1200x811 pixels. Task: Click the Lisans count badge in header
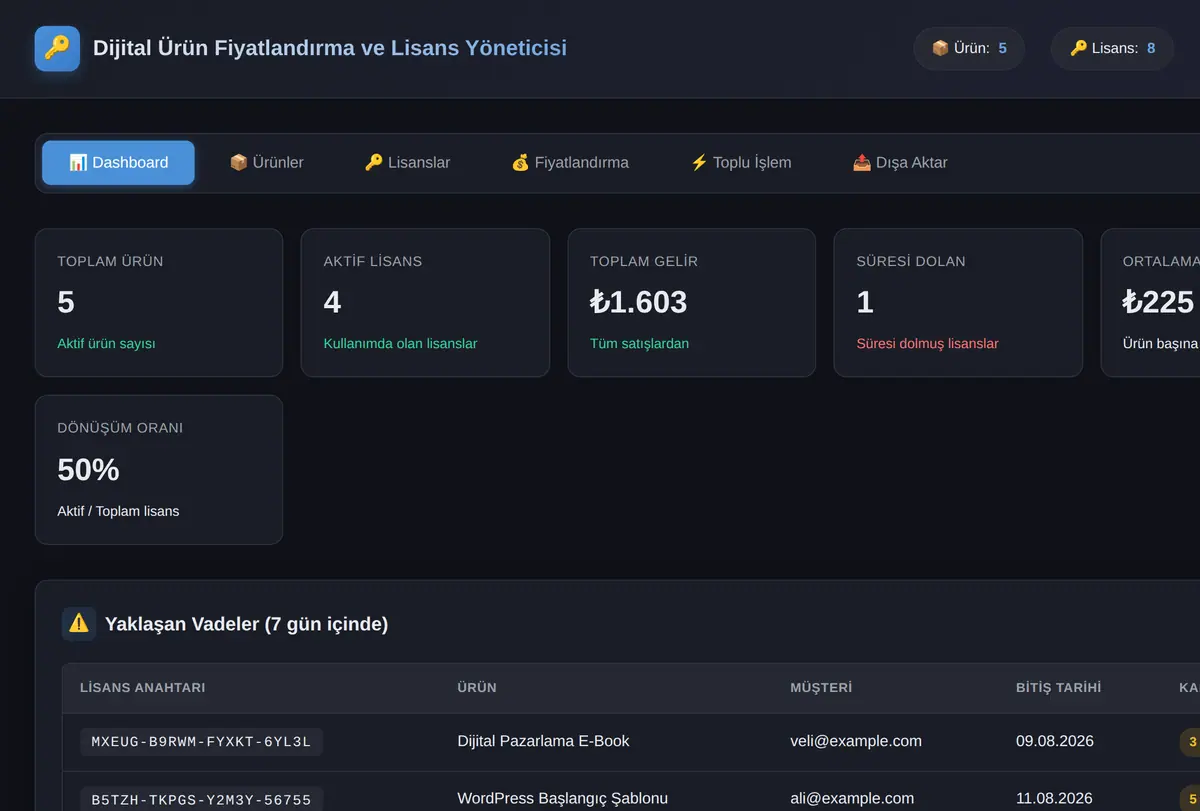click(x=1112, y=48)
